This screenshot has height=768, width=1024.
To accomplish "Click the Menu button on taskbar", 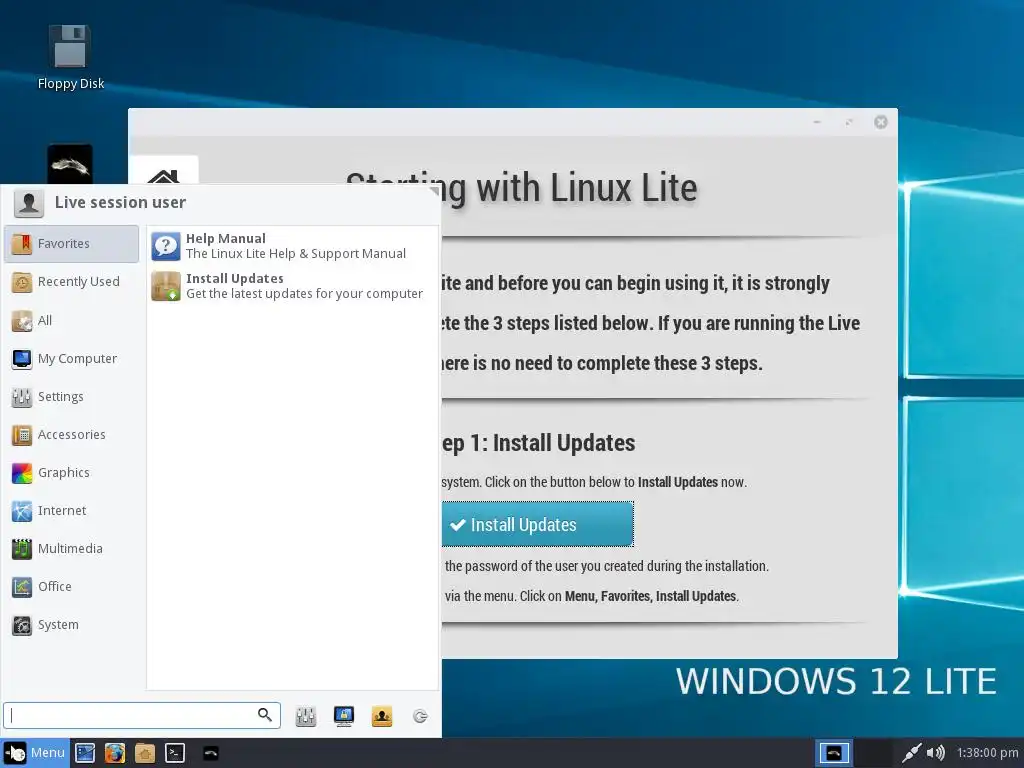I will pos(35,753).
